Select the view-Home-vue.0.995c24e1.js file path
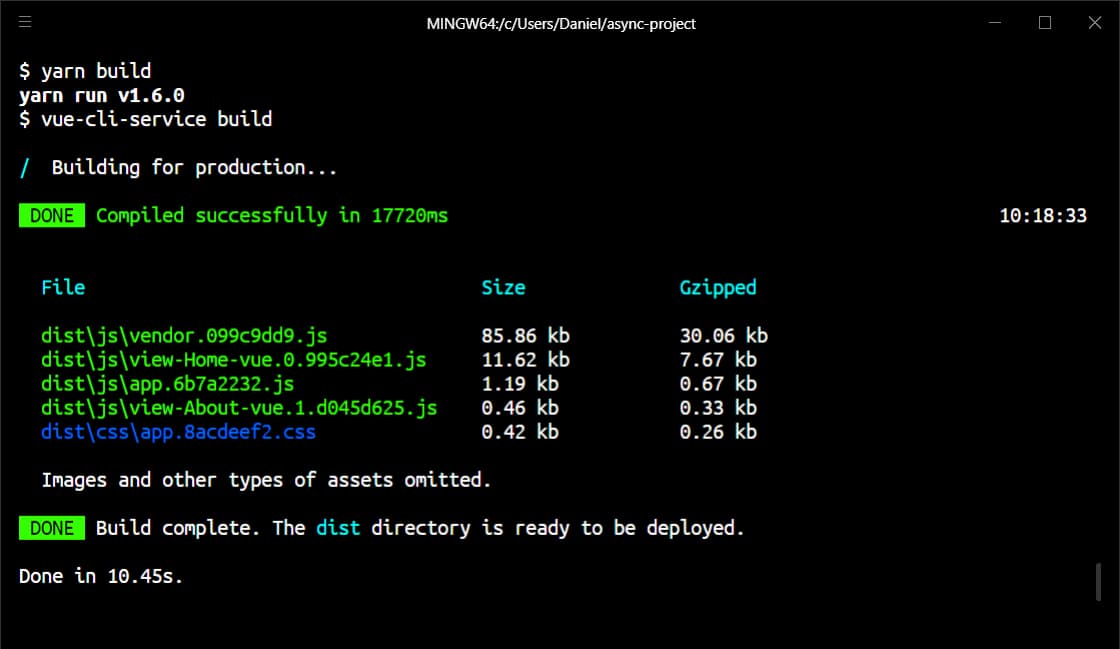Viewport: 1120px width, 649px height. point(234,360)
